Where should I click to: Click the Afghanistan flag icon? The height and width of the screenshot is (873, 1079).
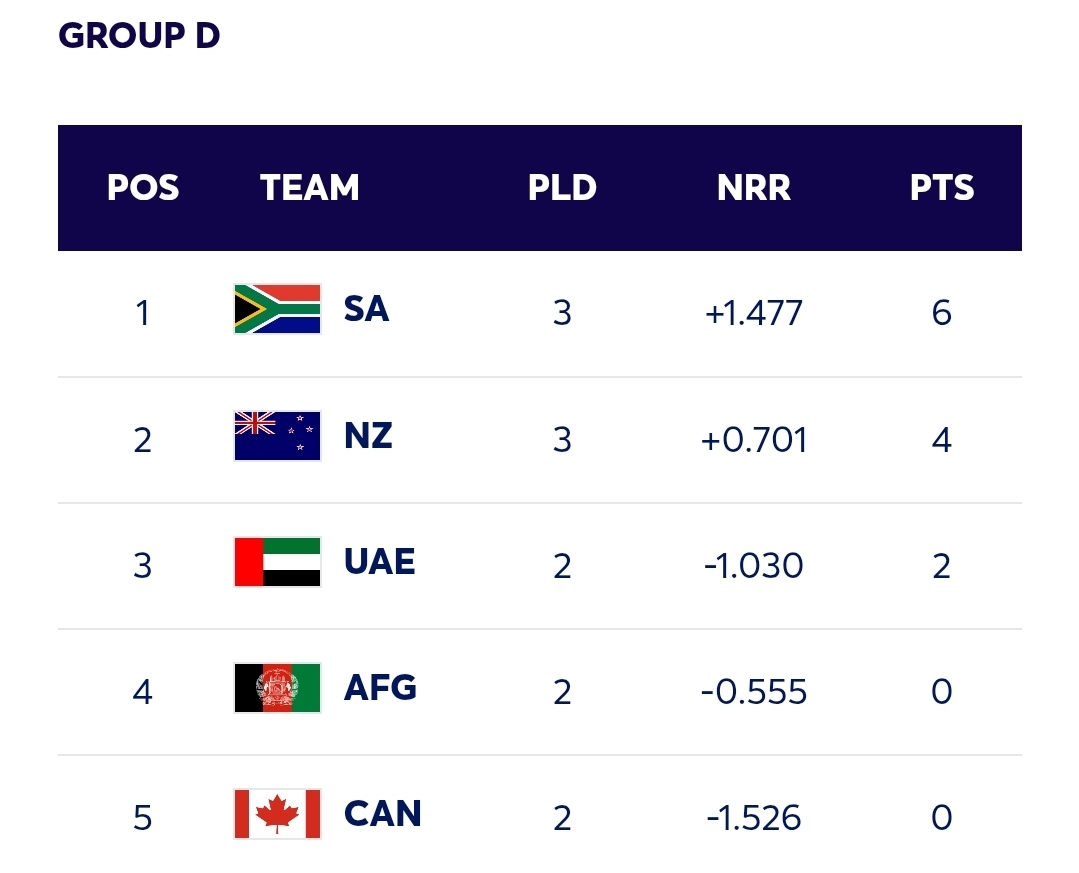tap(277, 688)
